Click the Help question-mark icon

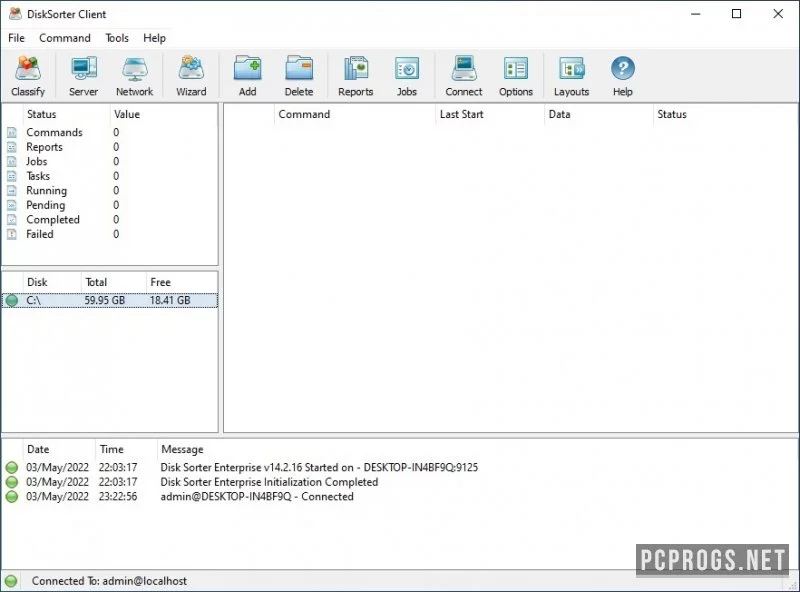622,68
